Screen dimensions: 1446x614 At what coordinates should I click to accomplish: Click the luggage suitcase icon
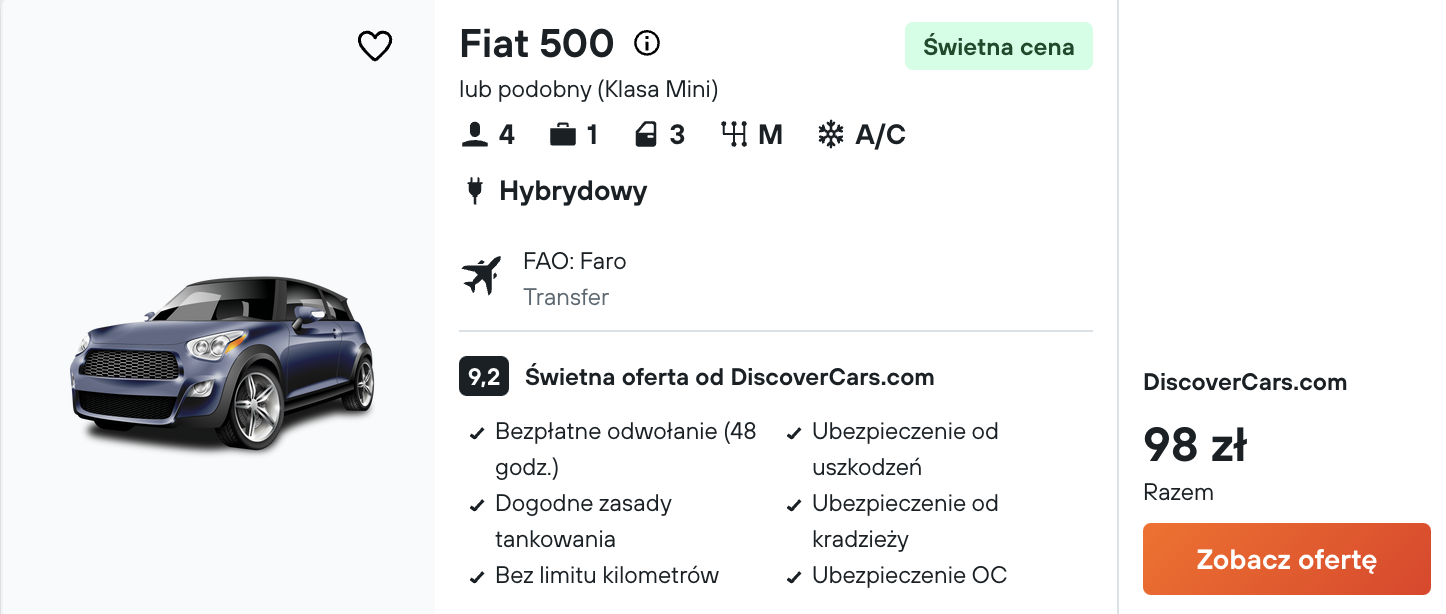click(563, 135)
